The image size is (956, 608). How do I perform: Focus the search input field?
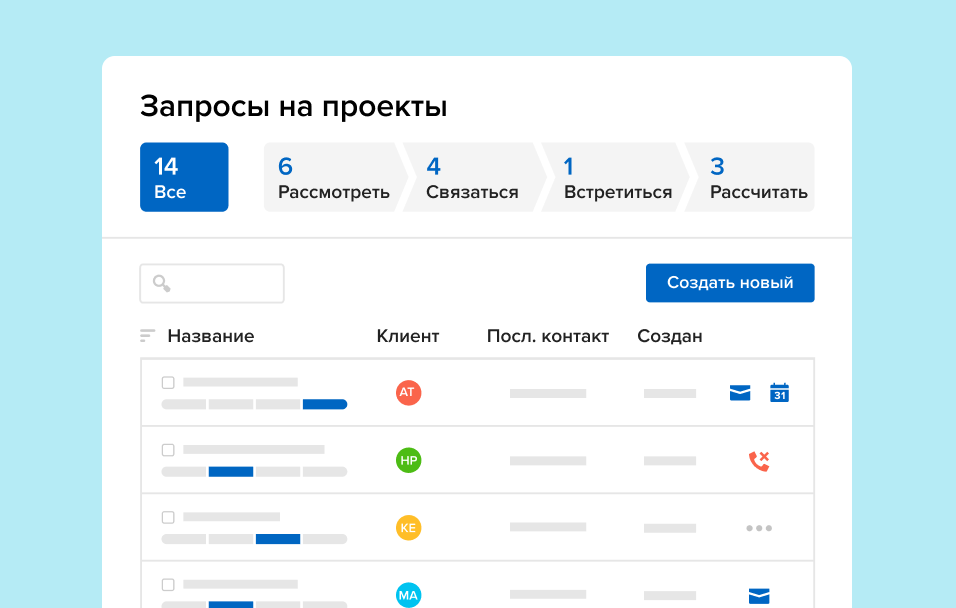pyautogui.click(x=212, y=284)
